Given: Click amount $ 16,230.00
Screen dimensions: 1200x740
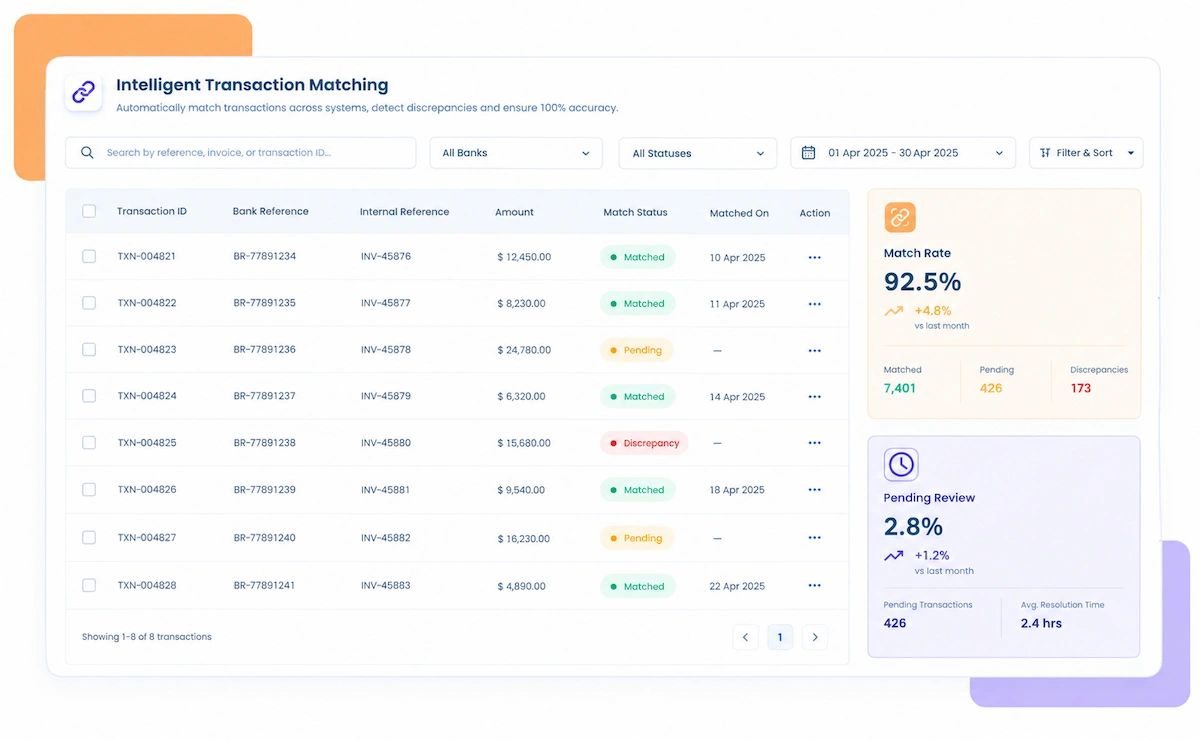Looking at the screenshot, I should coord(524,538).
